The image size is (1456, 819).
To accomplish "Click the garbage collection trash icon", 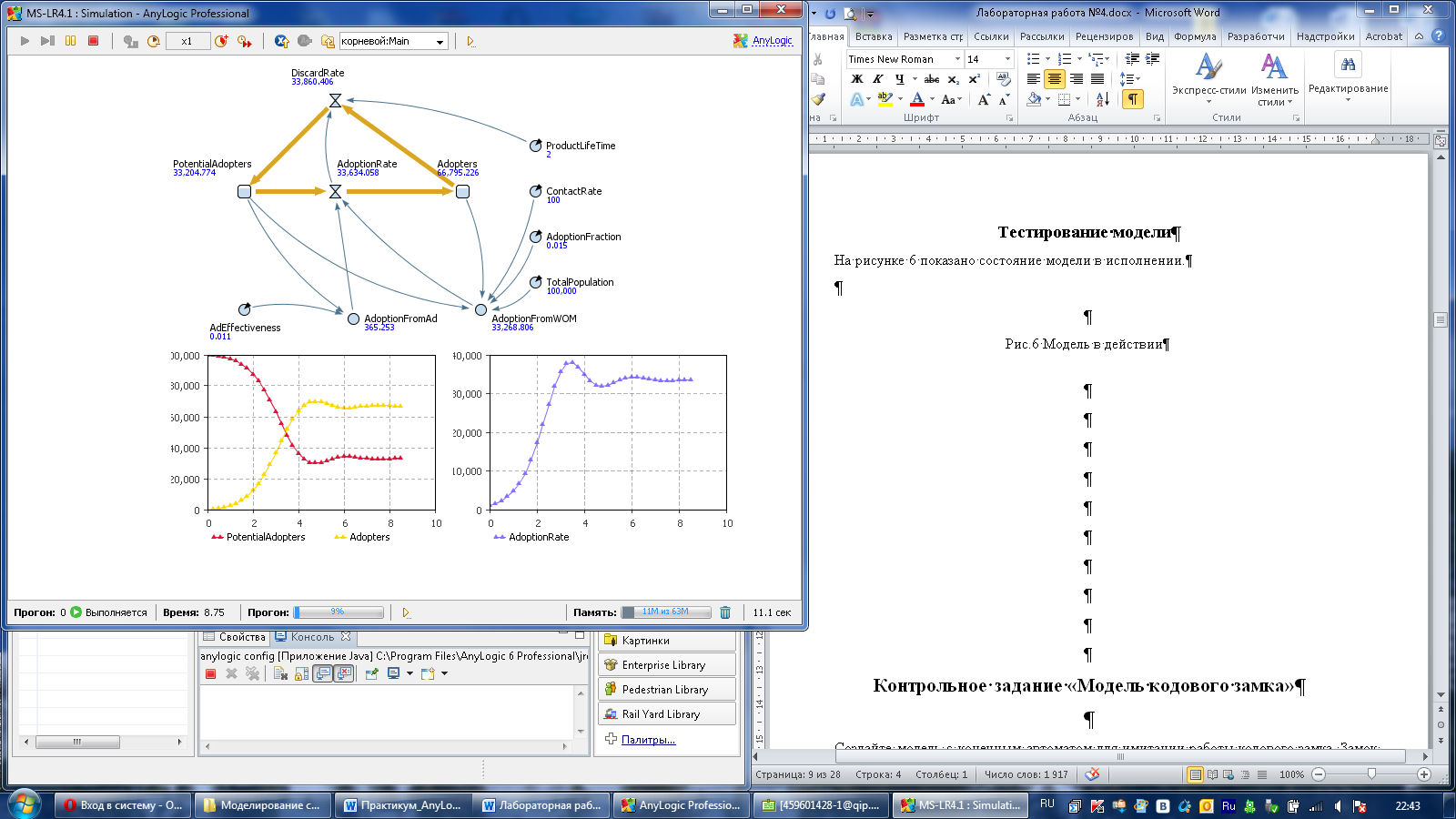I will click(x=725, y=612).
